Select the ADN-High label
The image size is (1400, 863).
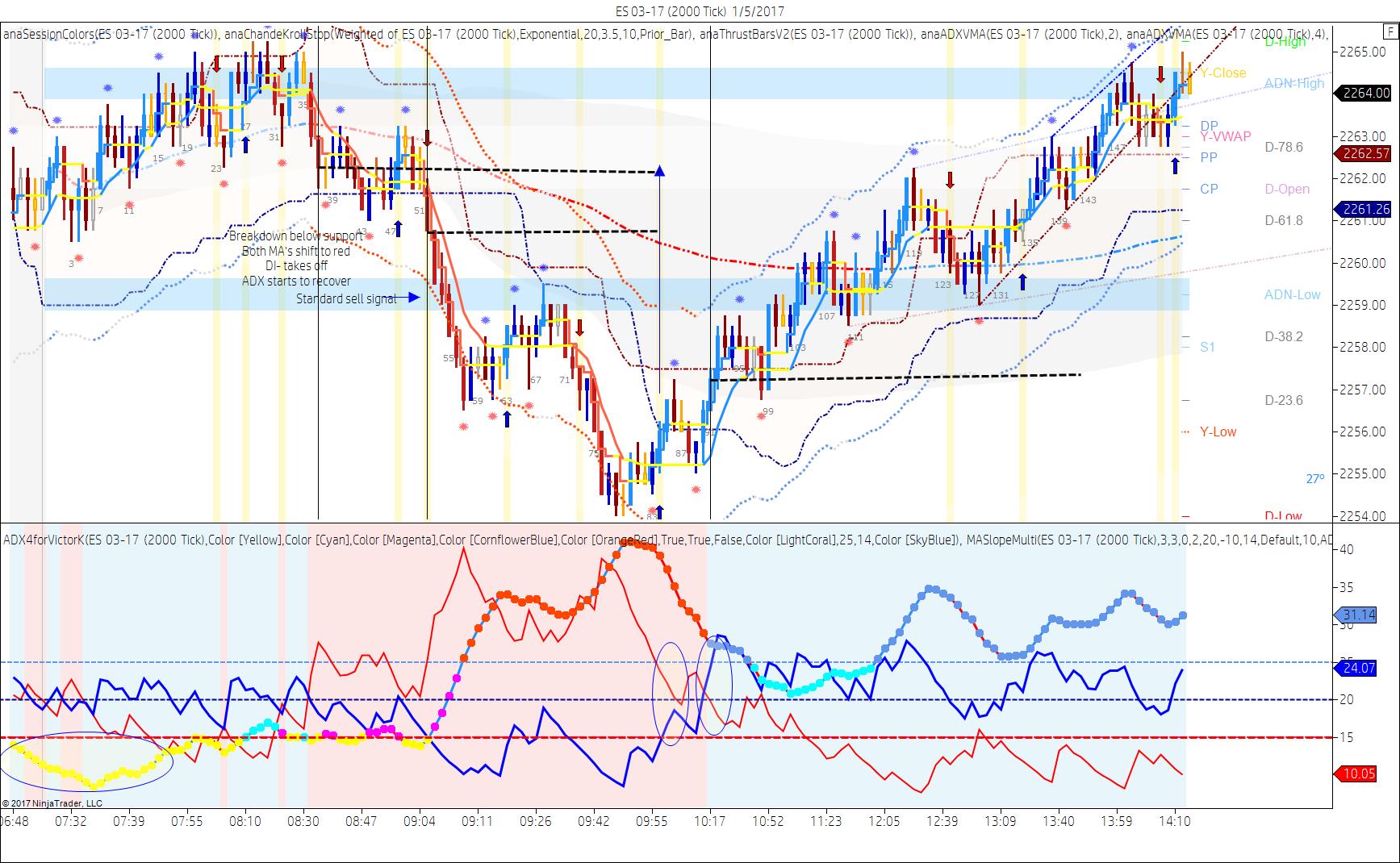(1294, 83)
